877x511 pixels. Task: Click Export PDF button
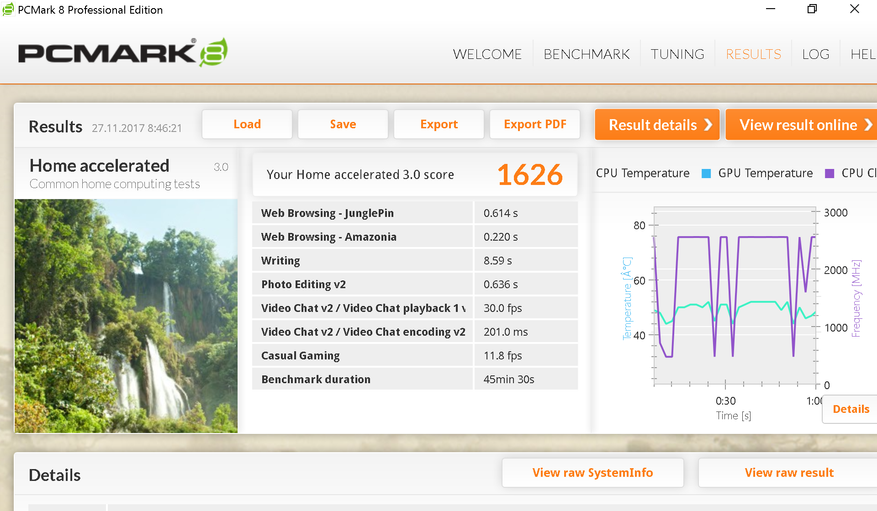coord(535,124)
